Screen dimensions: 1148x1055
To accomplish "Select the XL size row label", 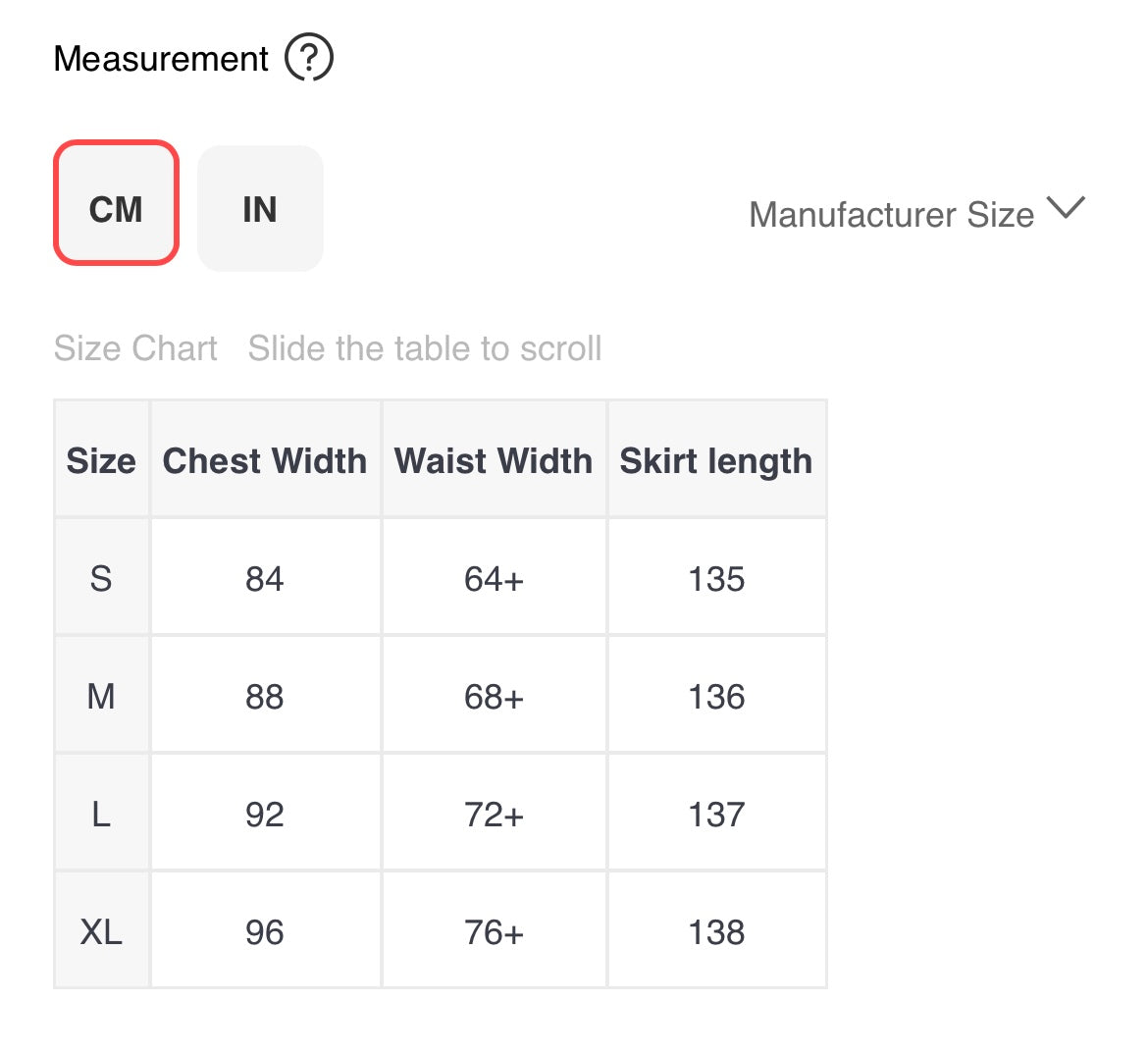I will [x=101, y=932].
